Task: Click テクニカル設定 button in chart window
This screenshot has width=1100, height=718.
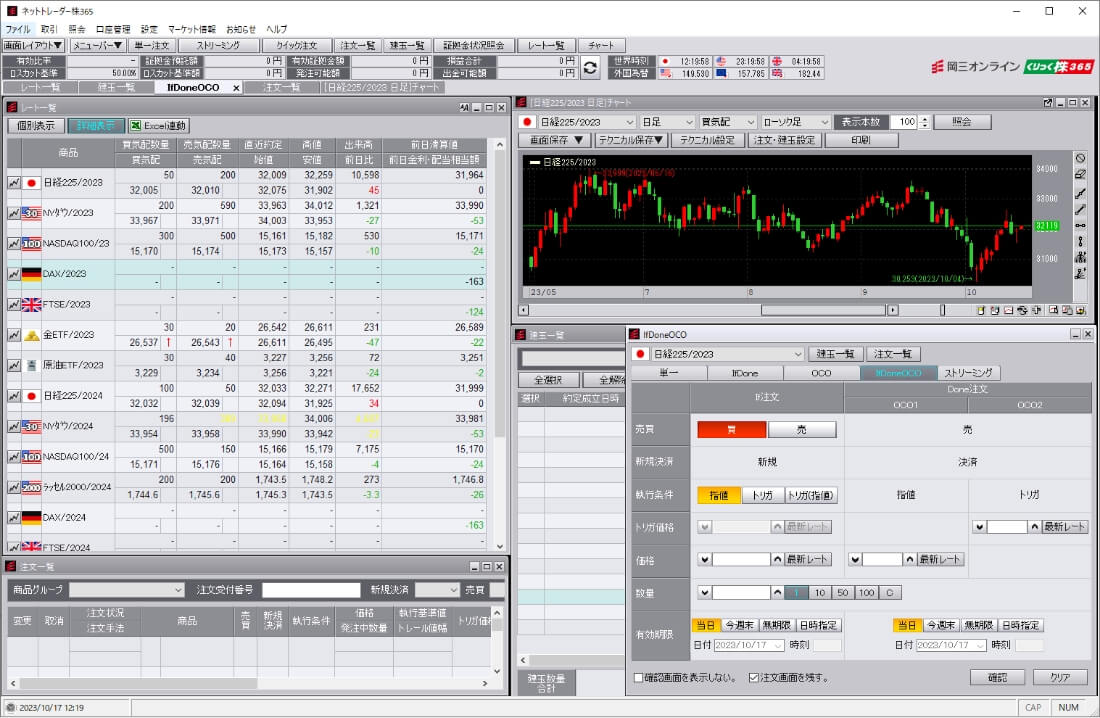Action: (707, 140)
